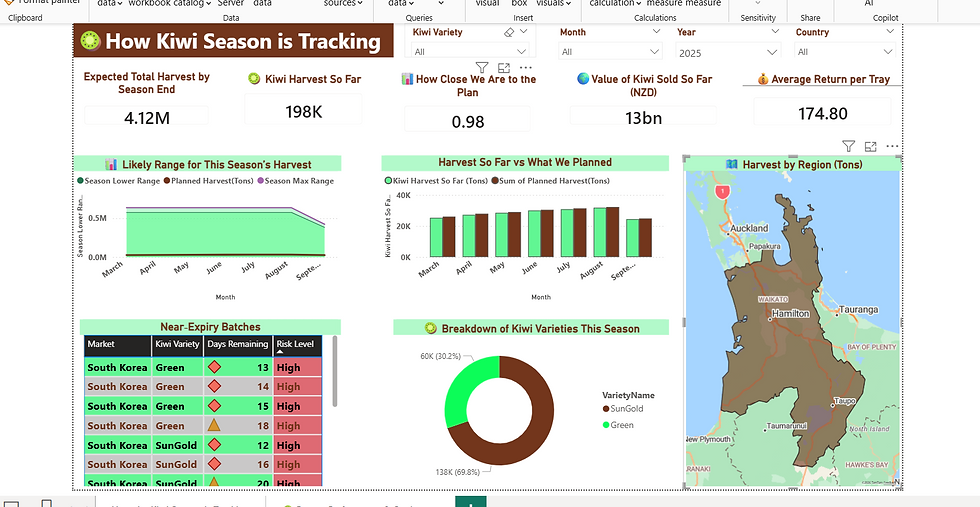Sort table by Risk Level column header

pyautogui.click(x=298, y=346)
